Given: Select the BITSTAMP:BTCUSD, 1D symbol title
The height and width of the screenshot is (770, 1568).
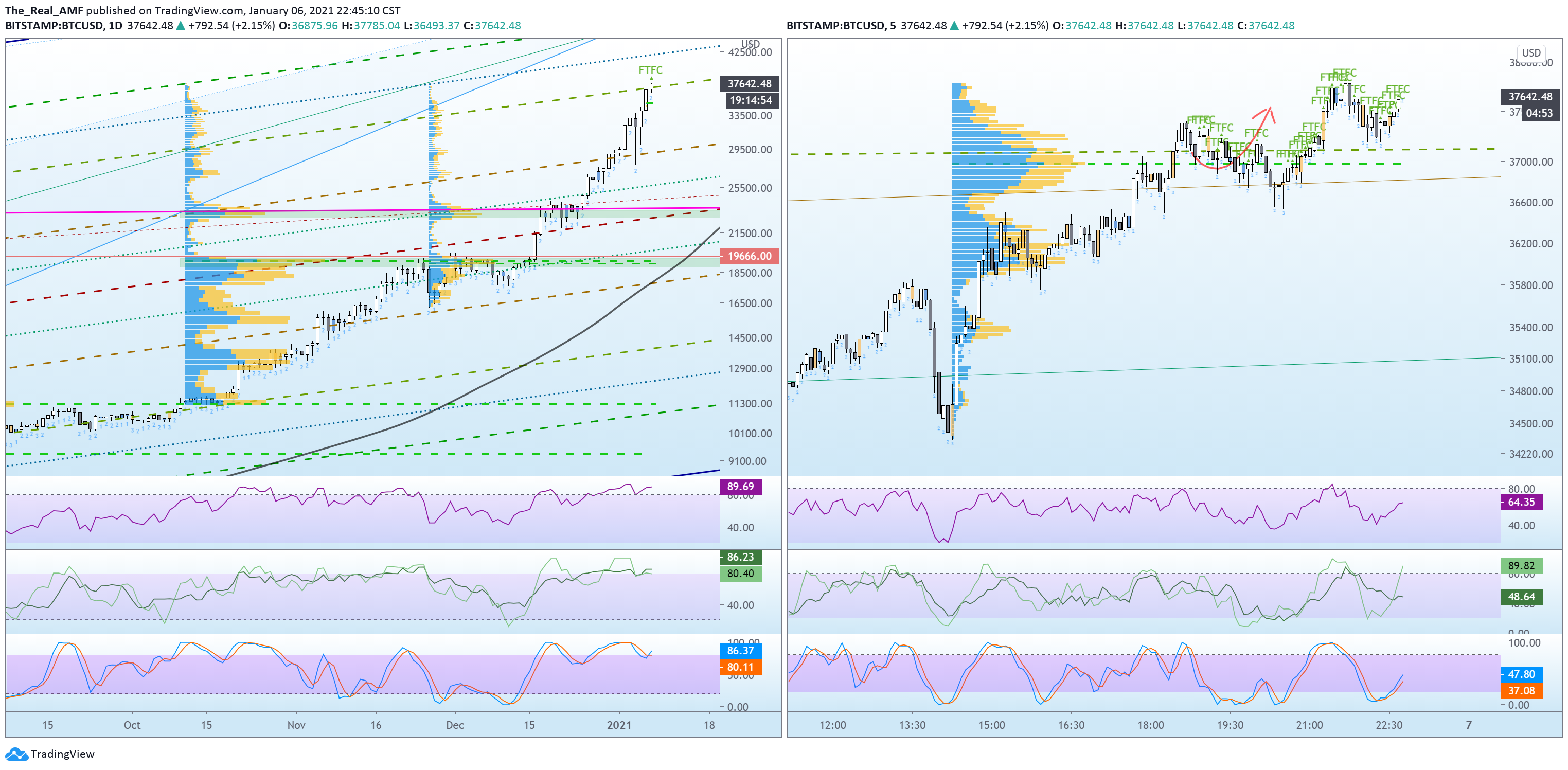Looking at the screenshot, I should pos(64,26).
